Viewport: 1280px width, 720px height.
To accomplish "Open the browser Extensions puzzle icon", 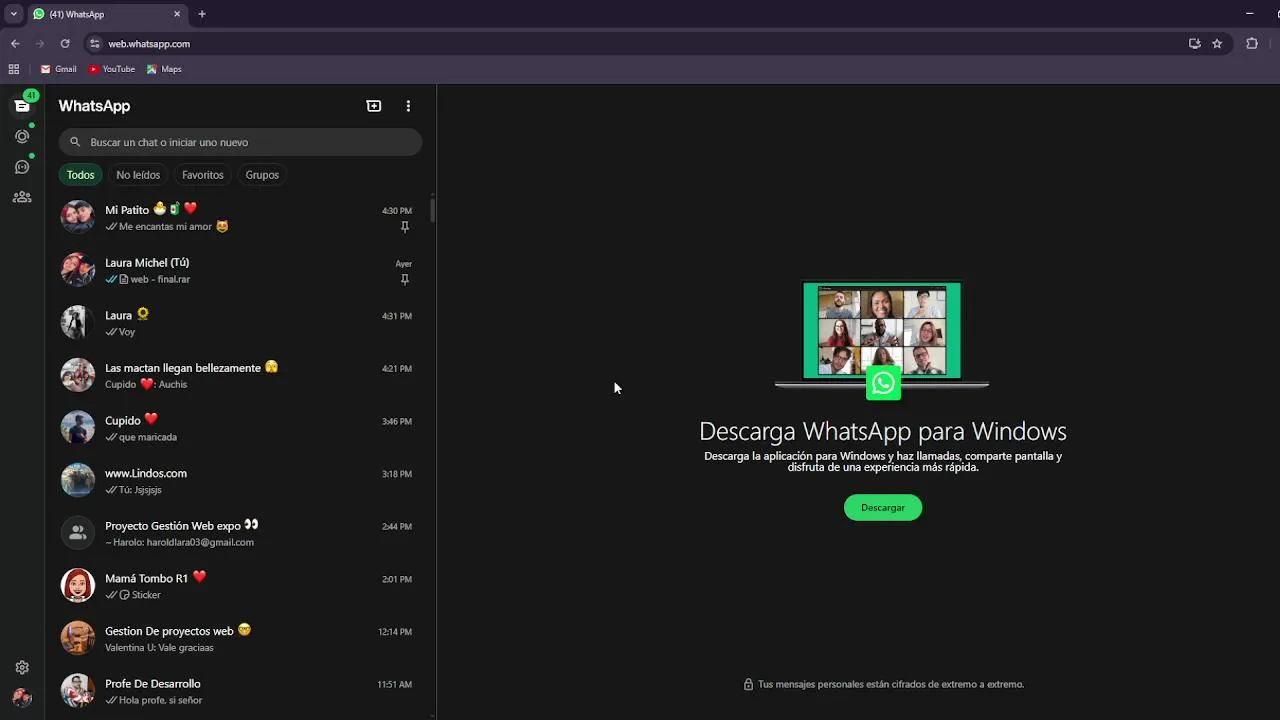I will point(1252,44).
